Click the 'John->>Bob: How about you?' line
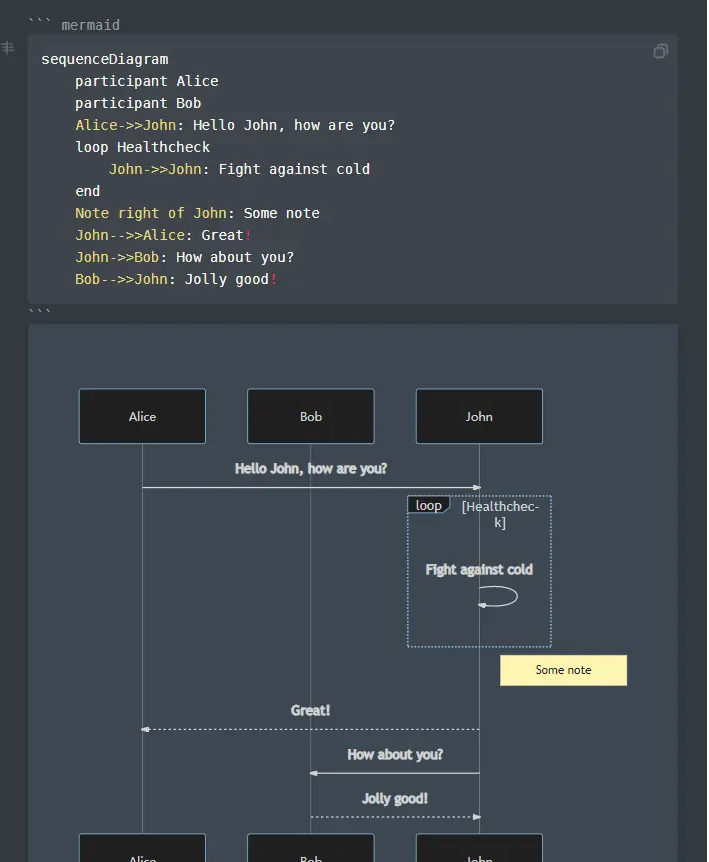The width and height of the screenshot is (709, 862). click(185, 257)
